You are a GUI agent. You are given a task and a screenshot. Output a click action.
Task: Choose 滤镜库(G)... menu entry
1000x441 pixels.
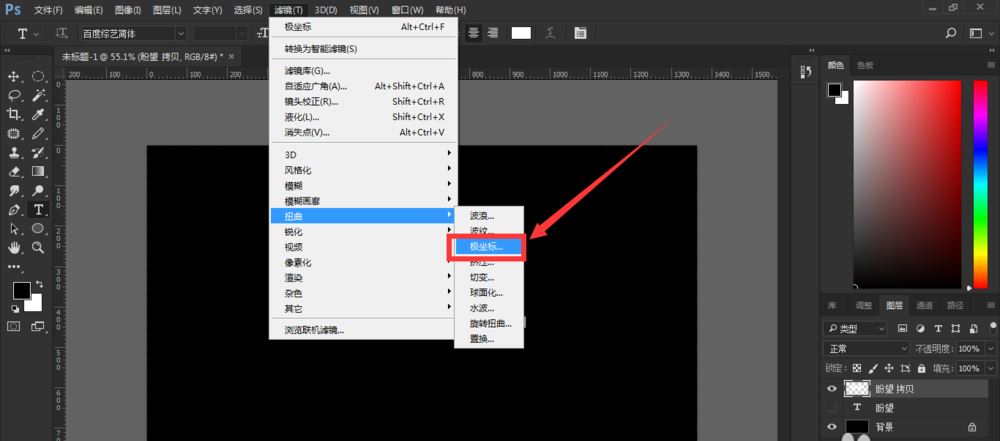[364, 70]
